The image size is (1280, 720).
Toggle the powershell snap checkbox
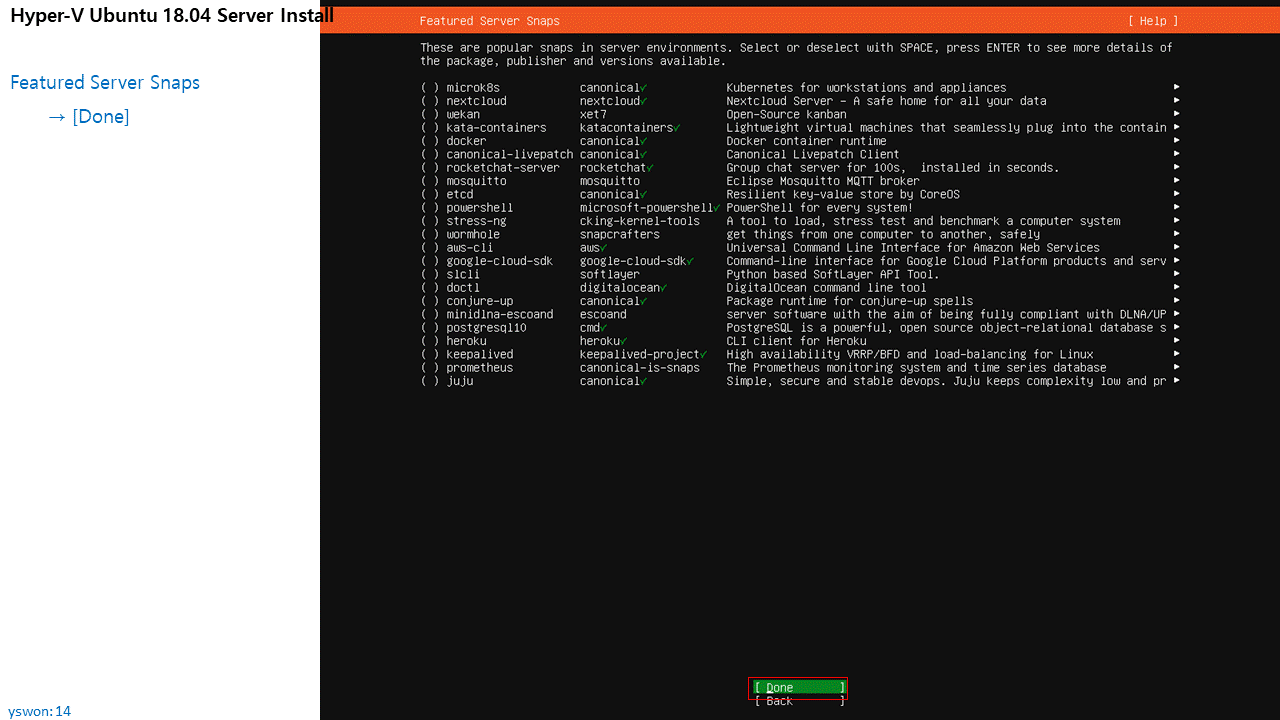[x=430, y=208]
